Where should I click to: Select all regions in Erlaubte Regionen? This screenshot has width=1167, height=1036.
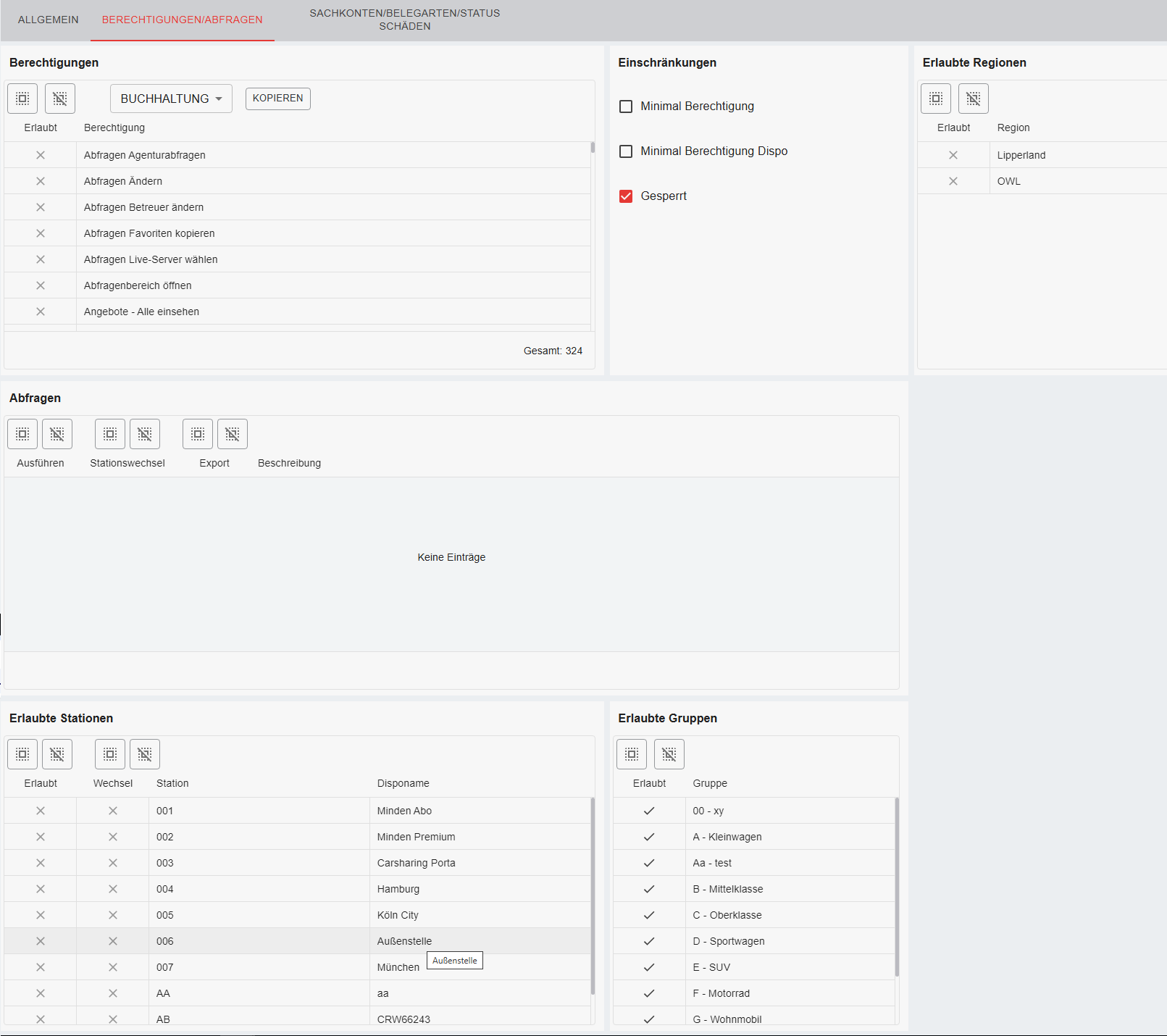coord(935,99)
